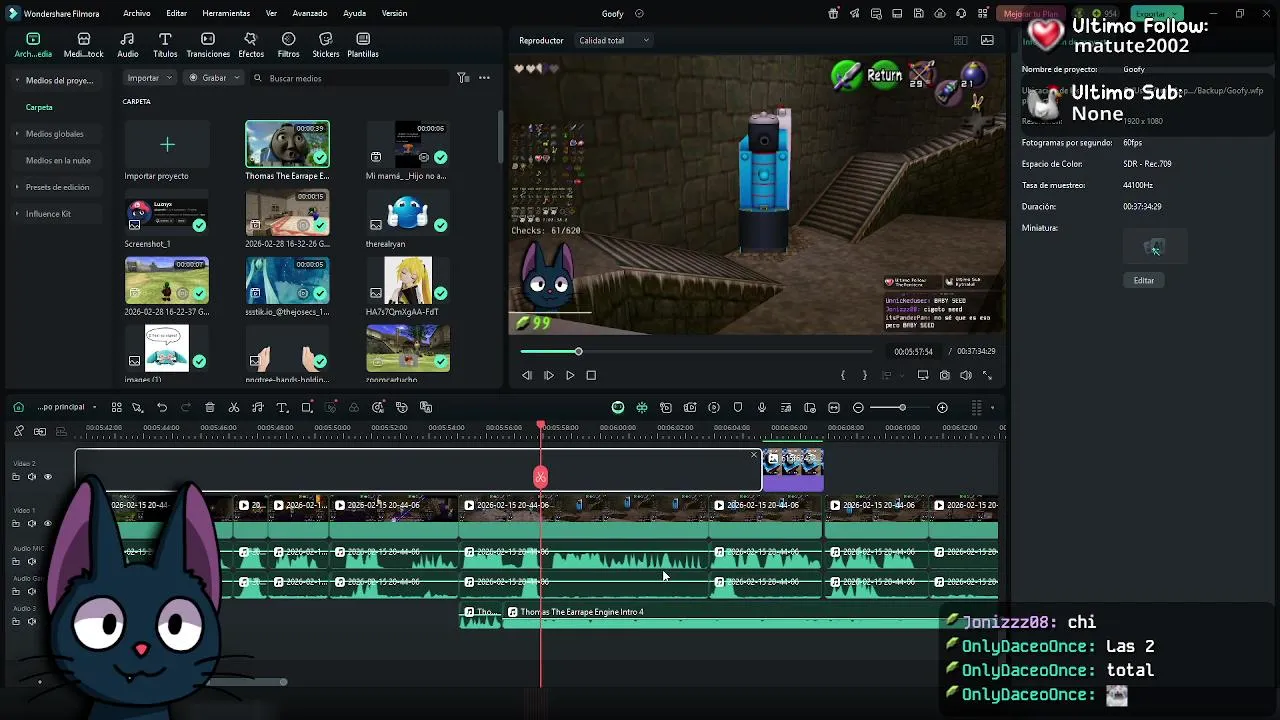
Task: Expand Medios del proyecto tree
Action: point(17,80)
